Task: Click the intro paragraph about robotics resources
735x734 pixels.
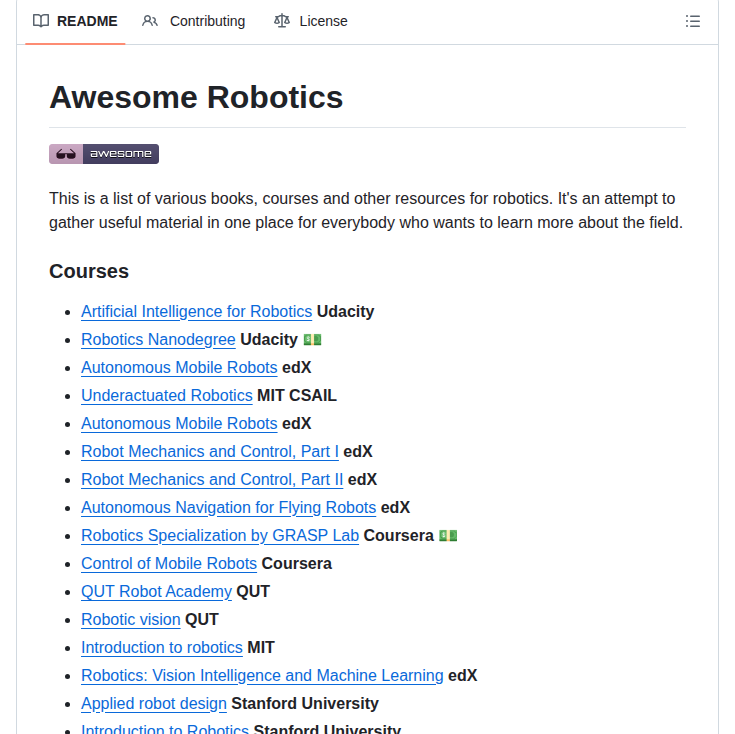Action: pos(366,210)
